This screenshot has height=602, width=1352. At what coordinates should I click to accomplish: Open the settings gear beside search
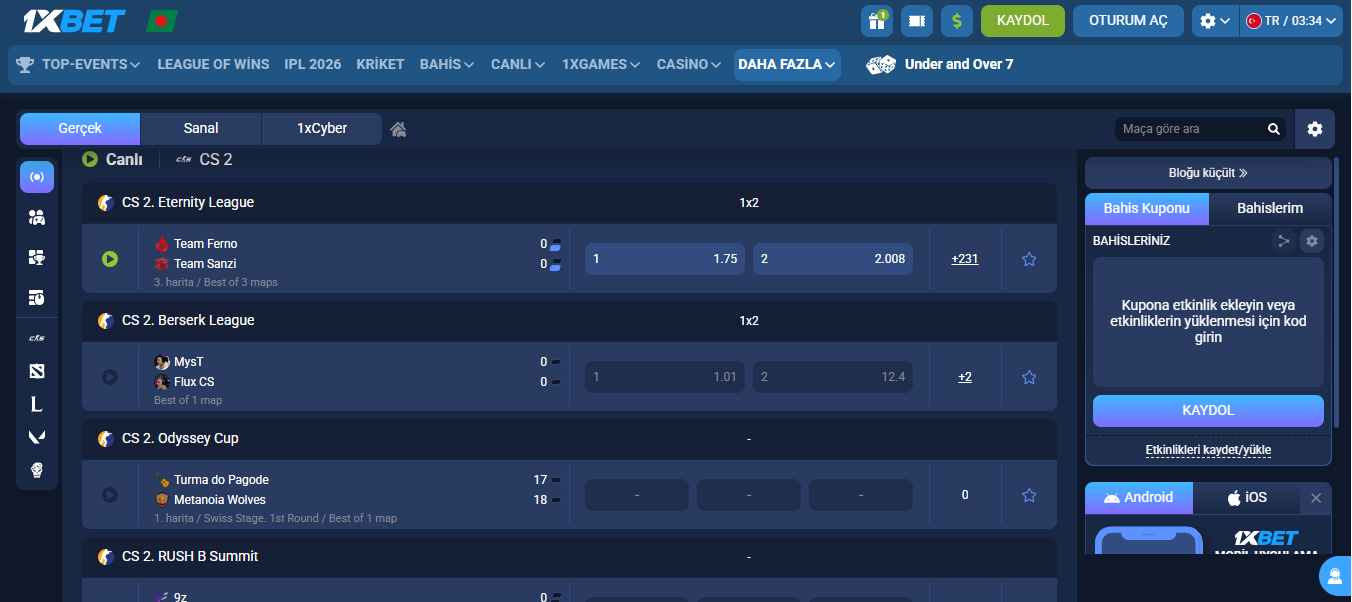pyautogui.click(x=1315, y=129)
